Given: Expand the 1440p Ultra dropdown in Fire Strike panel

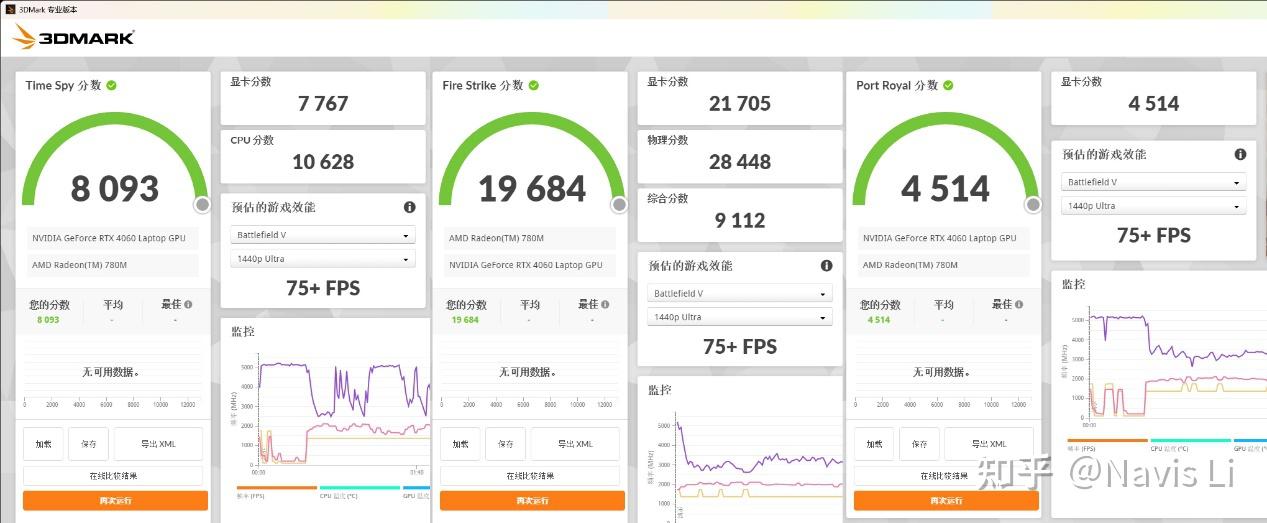Looking at the screenshot, I should [x=740, y=317].
